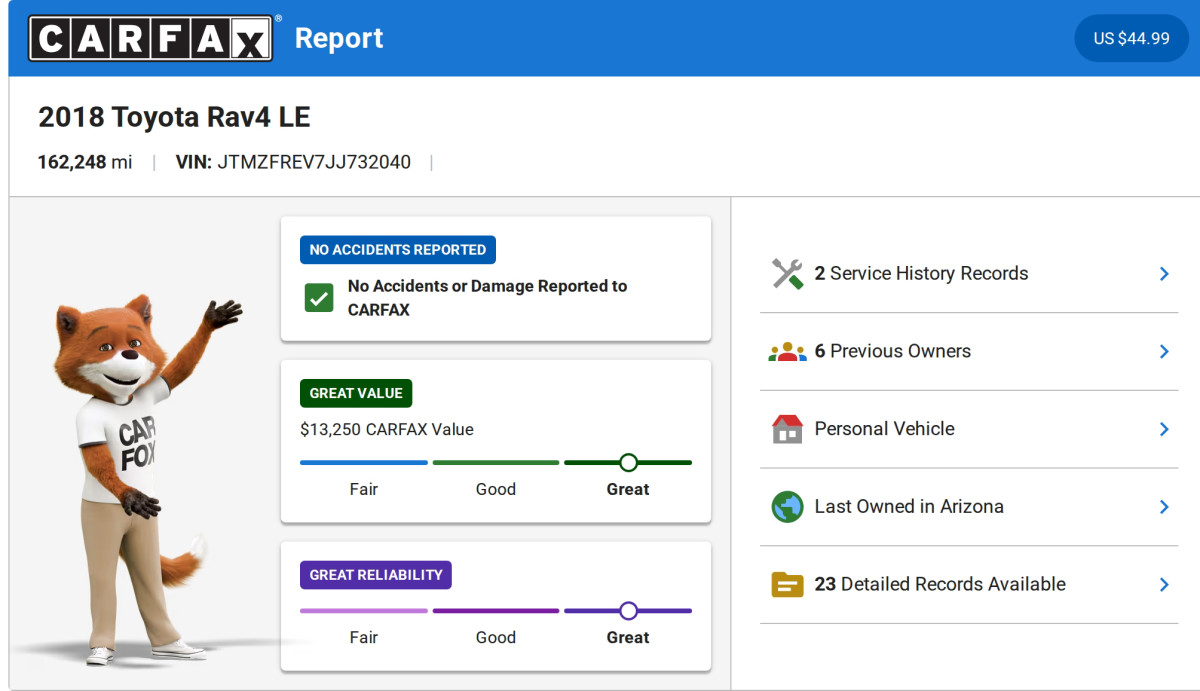Click the Fair label under value slider

point(364,489)
